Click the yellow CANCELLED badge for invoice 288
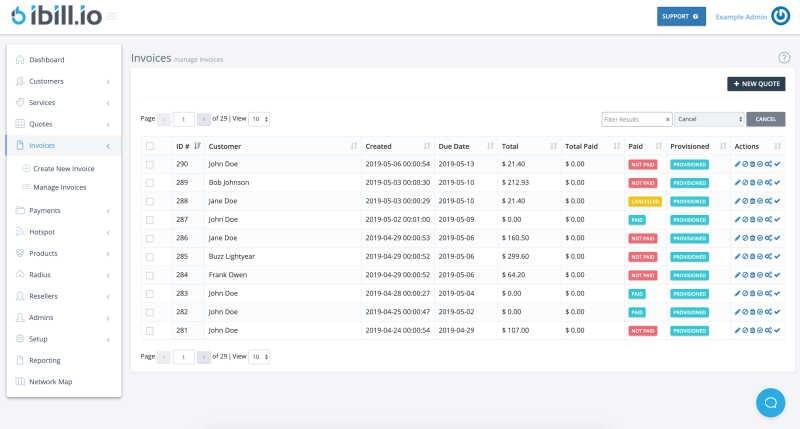Screen dimensions: 800x429 pos(645,201)
